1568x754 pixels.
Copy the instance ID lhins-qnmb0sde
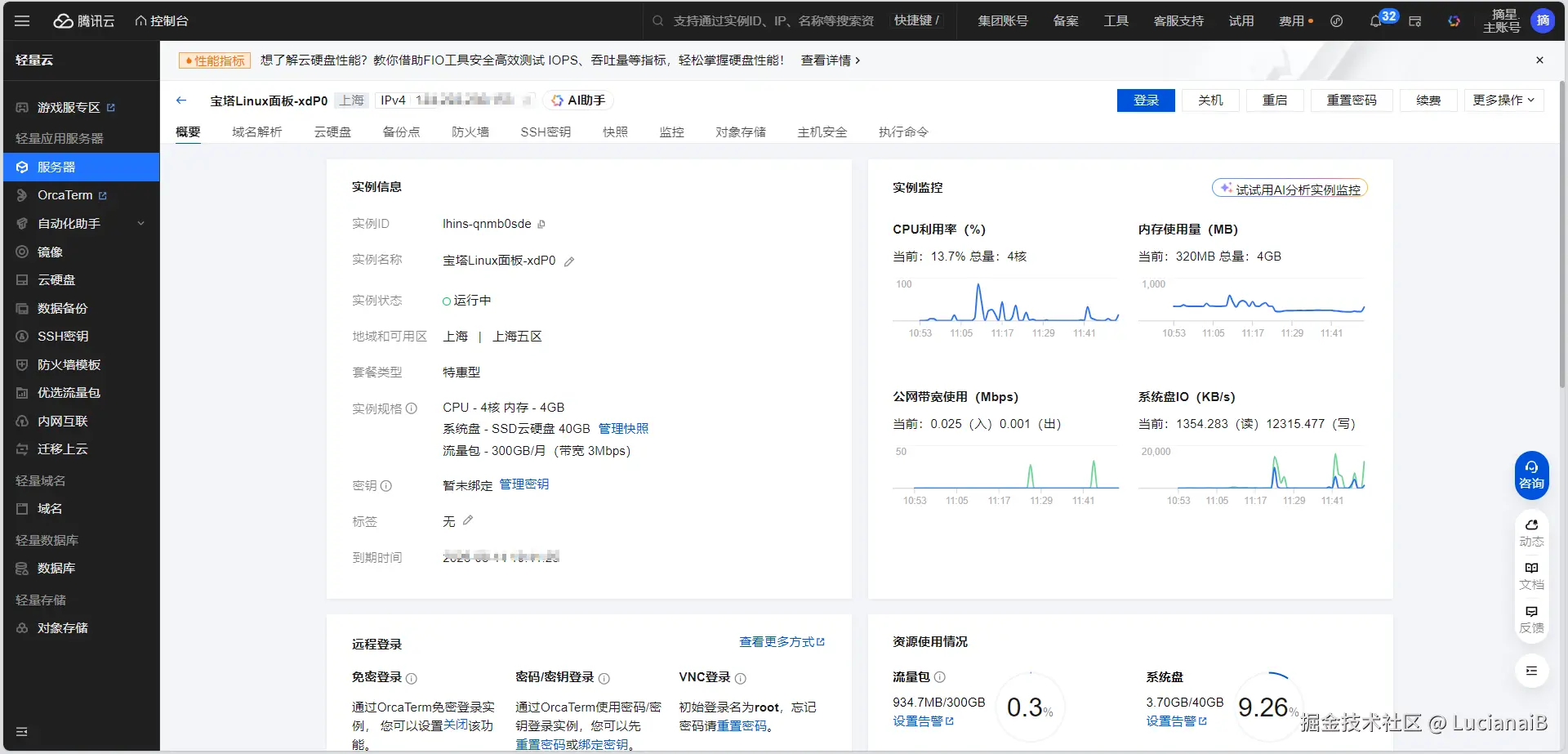(x=541, y=225)
